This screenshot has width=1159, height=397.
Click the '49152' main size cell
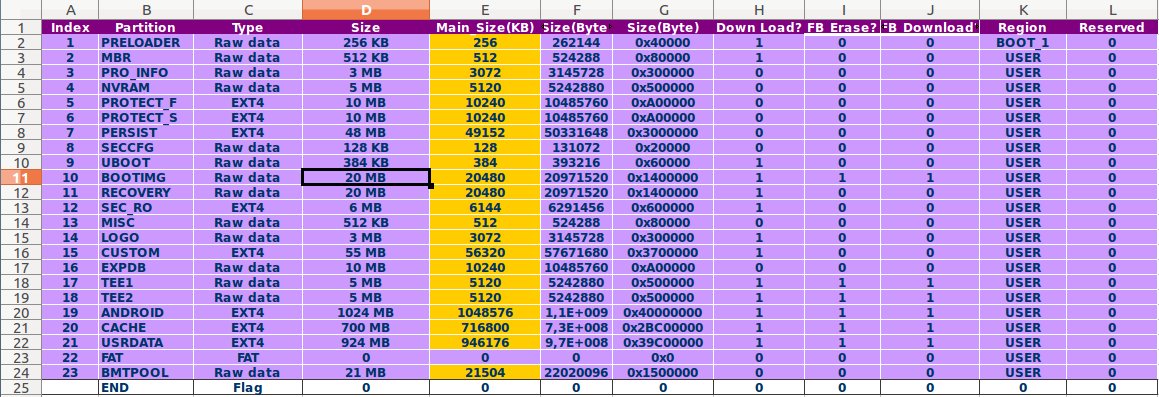pyautogui.click(x=485, y=132)
